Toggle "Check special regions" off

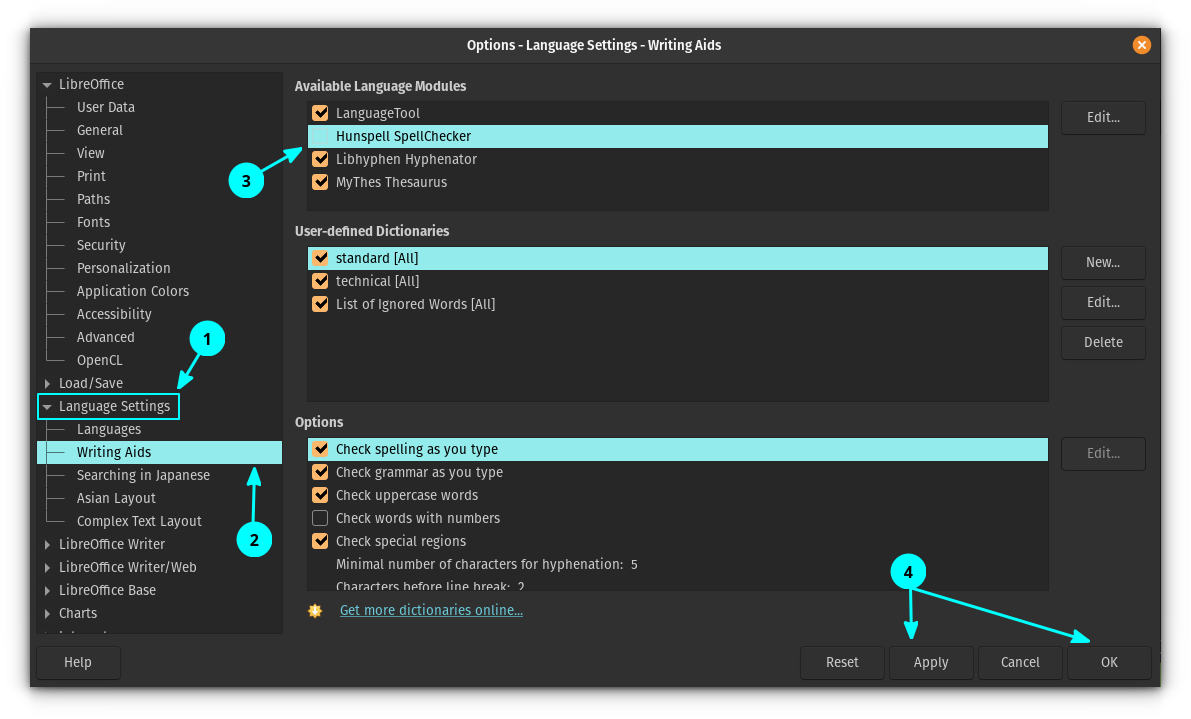pos(320,541)
